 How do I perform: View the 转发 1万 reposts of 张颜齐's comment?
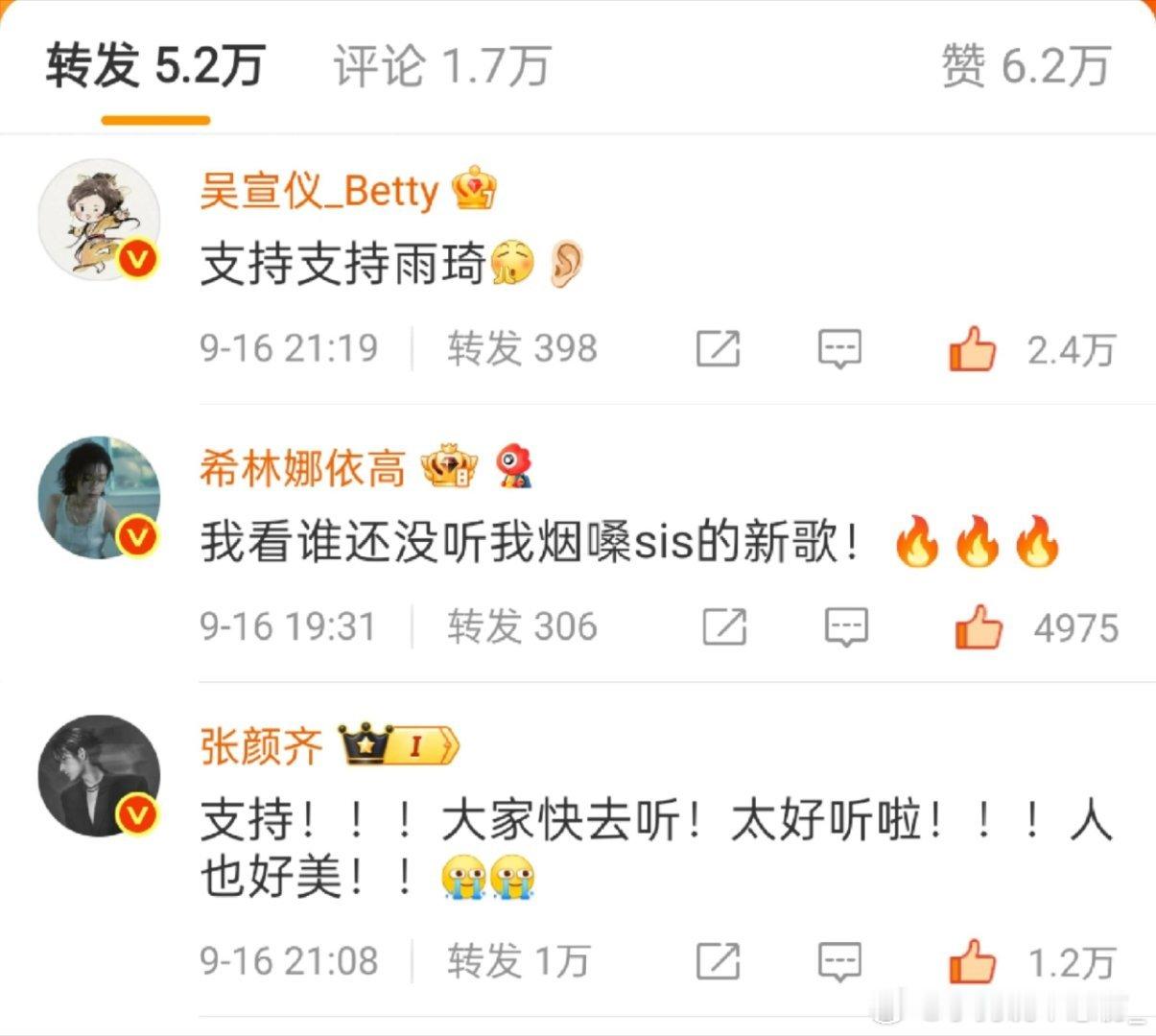coord(518,961)
